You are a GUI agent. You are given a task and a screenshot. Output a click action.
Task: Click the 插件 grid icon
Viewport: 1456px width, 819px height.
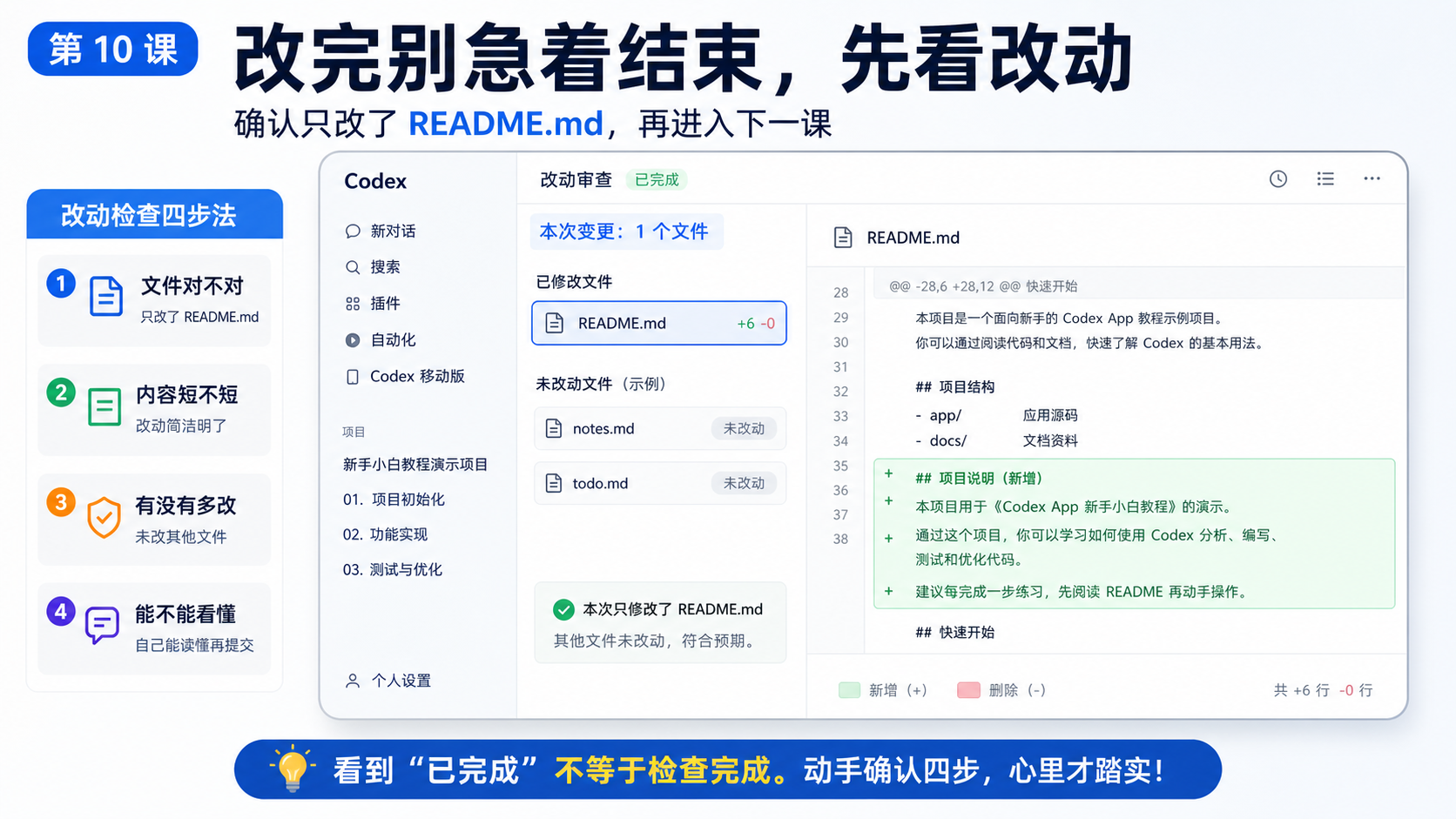353,304
